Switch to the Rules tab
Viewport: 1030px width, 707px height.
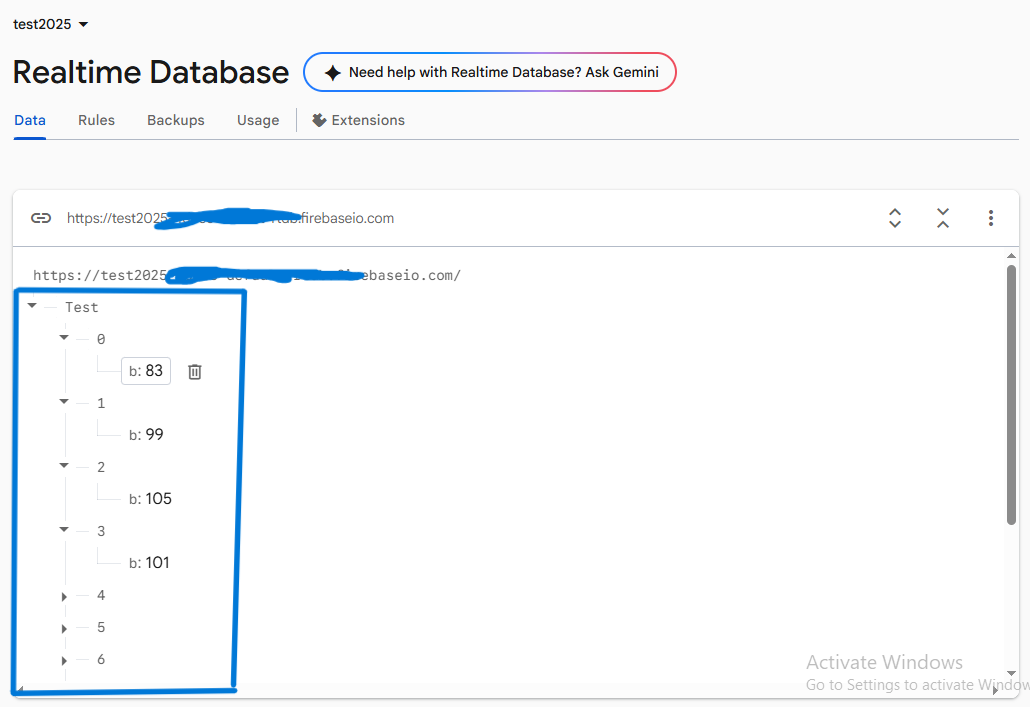pyautogui.click(x=96, y=120)
